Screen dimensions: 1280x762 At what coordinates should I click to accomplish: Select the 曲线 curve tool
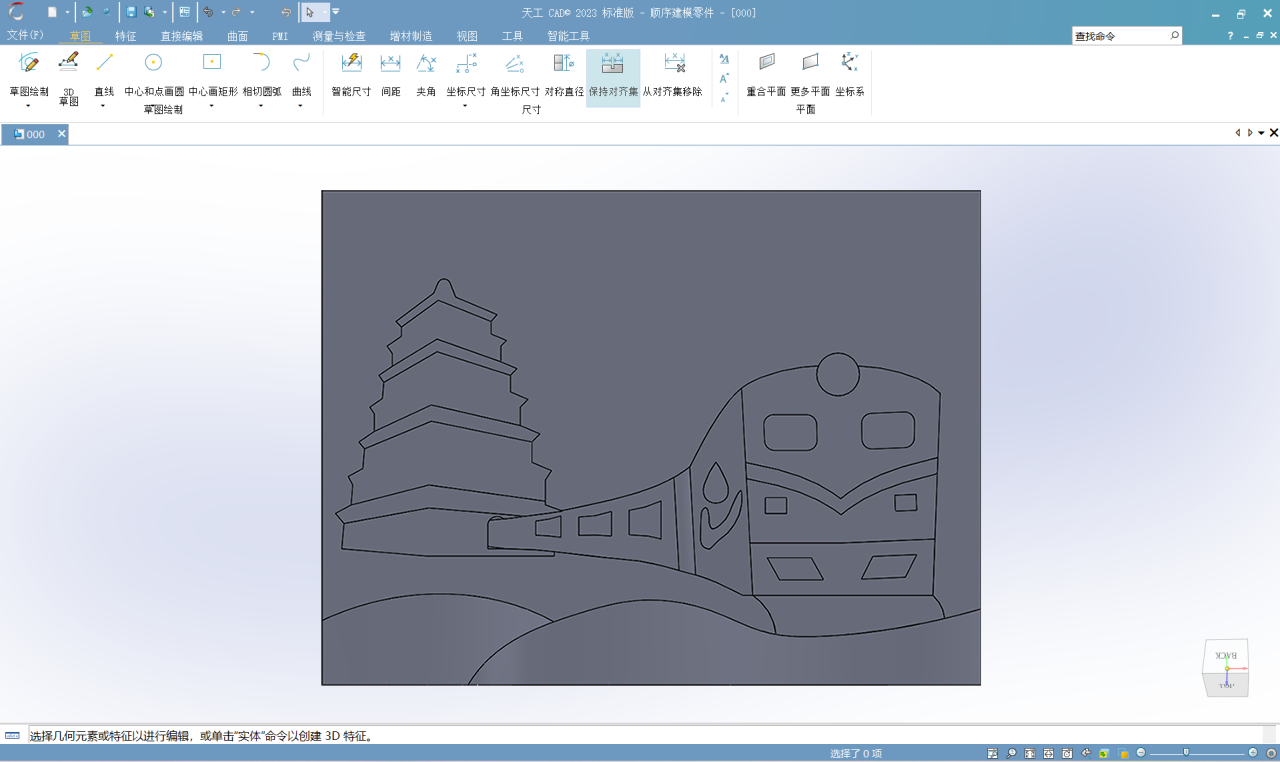(x=301, y=74)
